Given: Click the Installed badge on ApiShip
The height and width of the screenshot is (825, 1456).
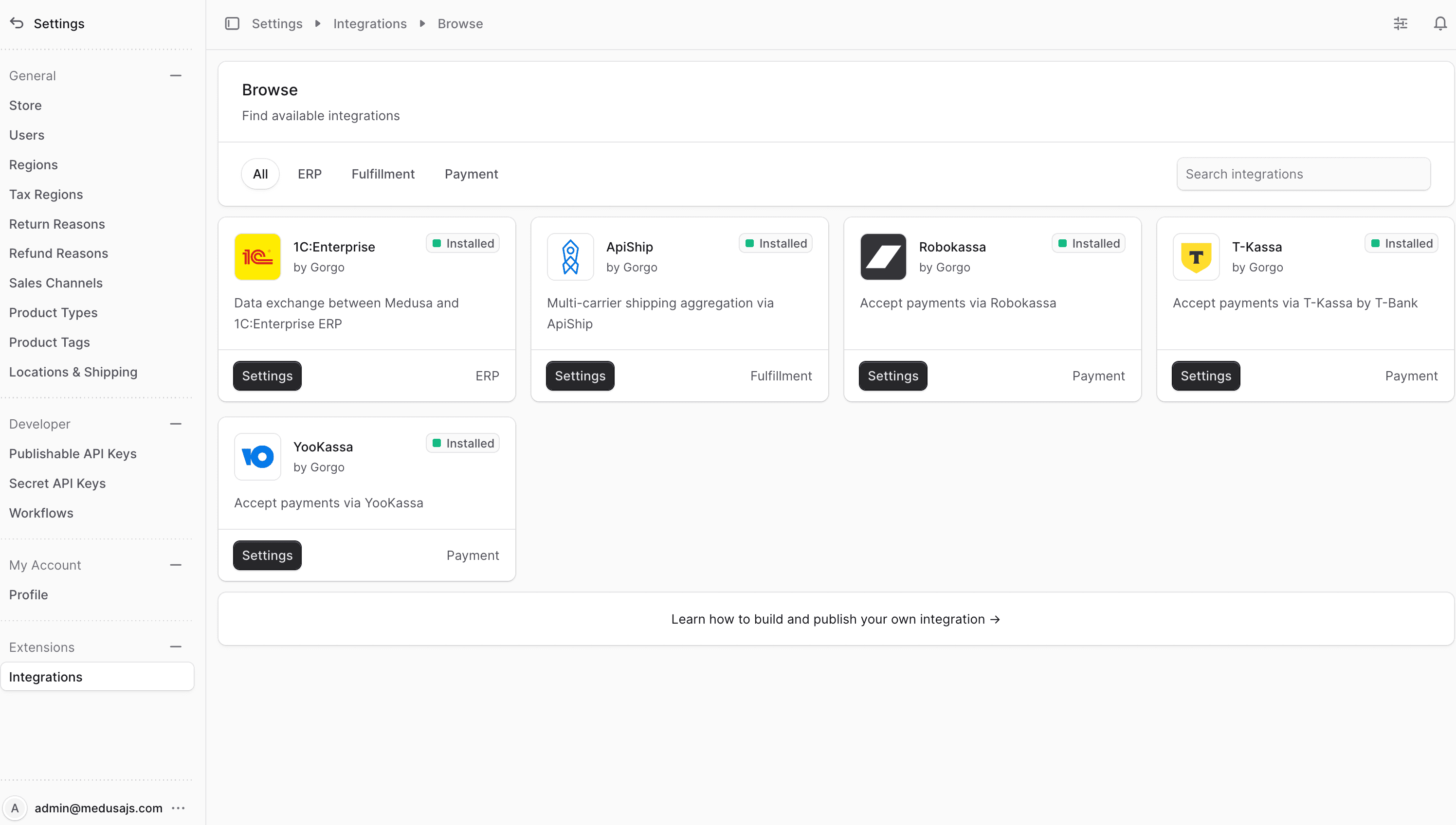Looking at the screenshot, I should pyautogui.click(x=775, y=243).
